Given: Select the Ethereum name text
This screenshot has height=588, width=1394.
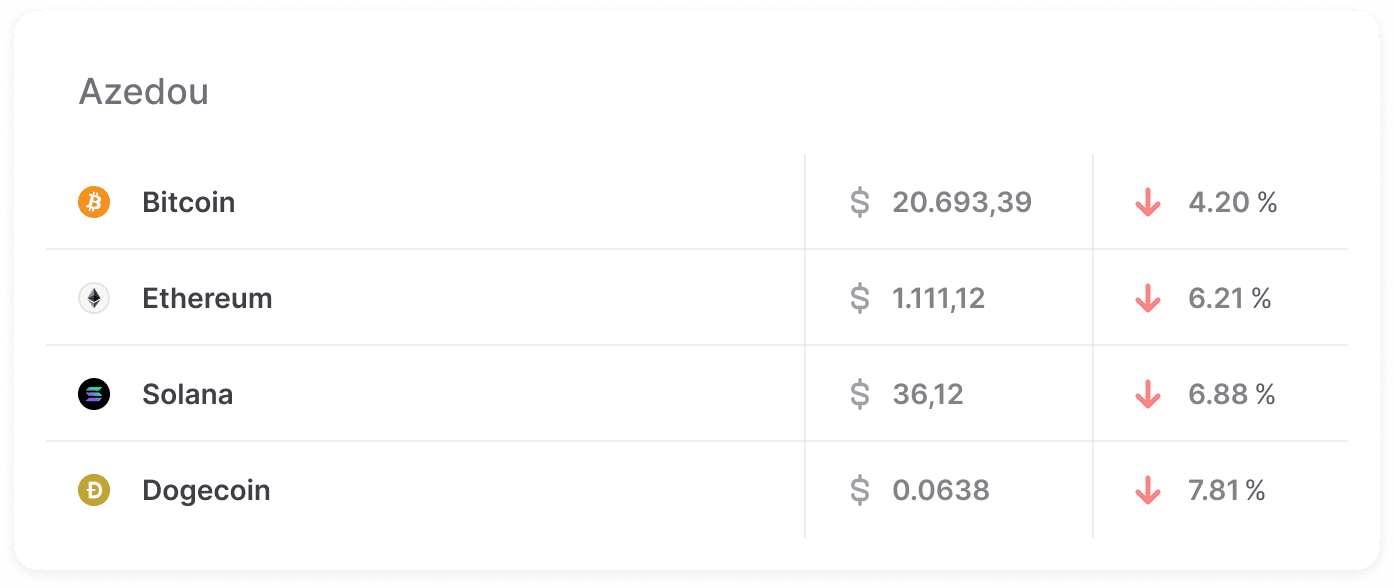Looking at the screenshot, I should [x=207, y=297].
